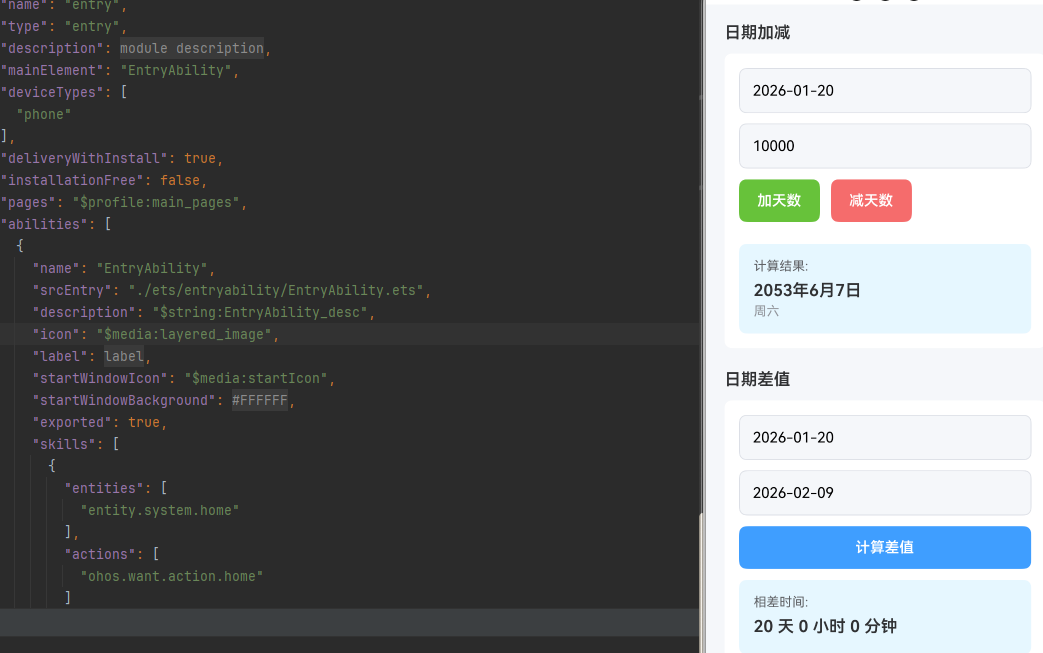Click the blue 计算差值 button

tap(884, 548)
